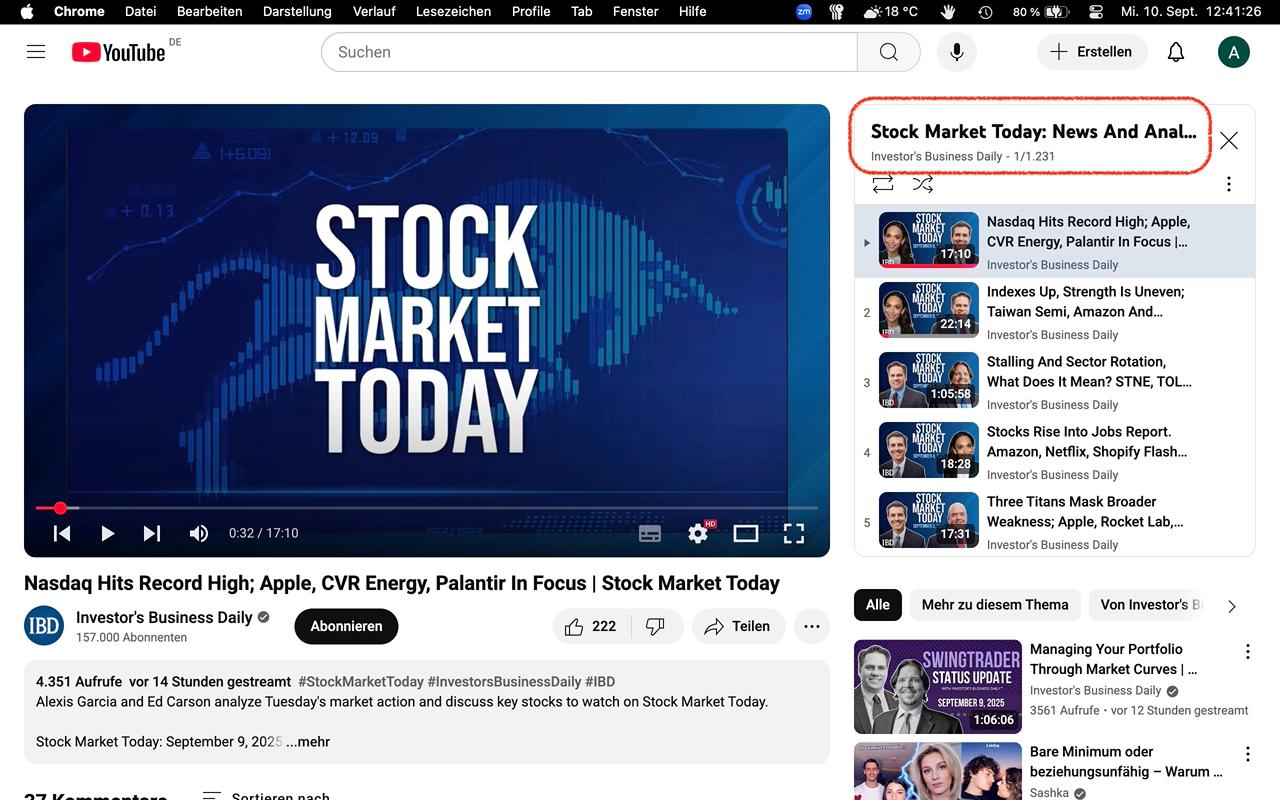Open the notifications bell

1176,52
